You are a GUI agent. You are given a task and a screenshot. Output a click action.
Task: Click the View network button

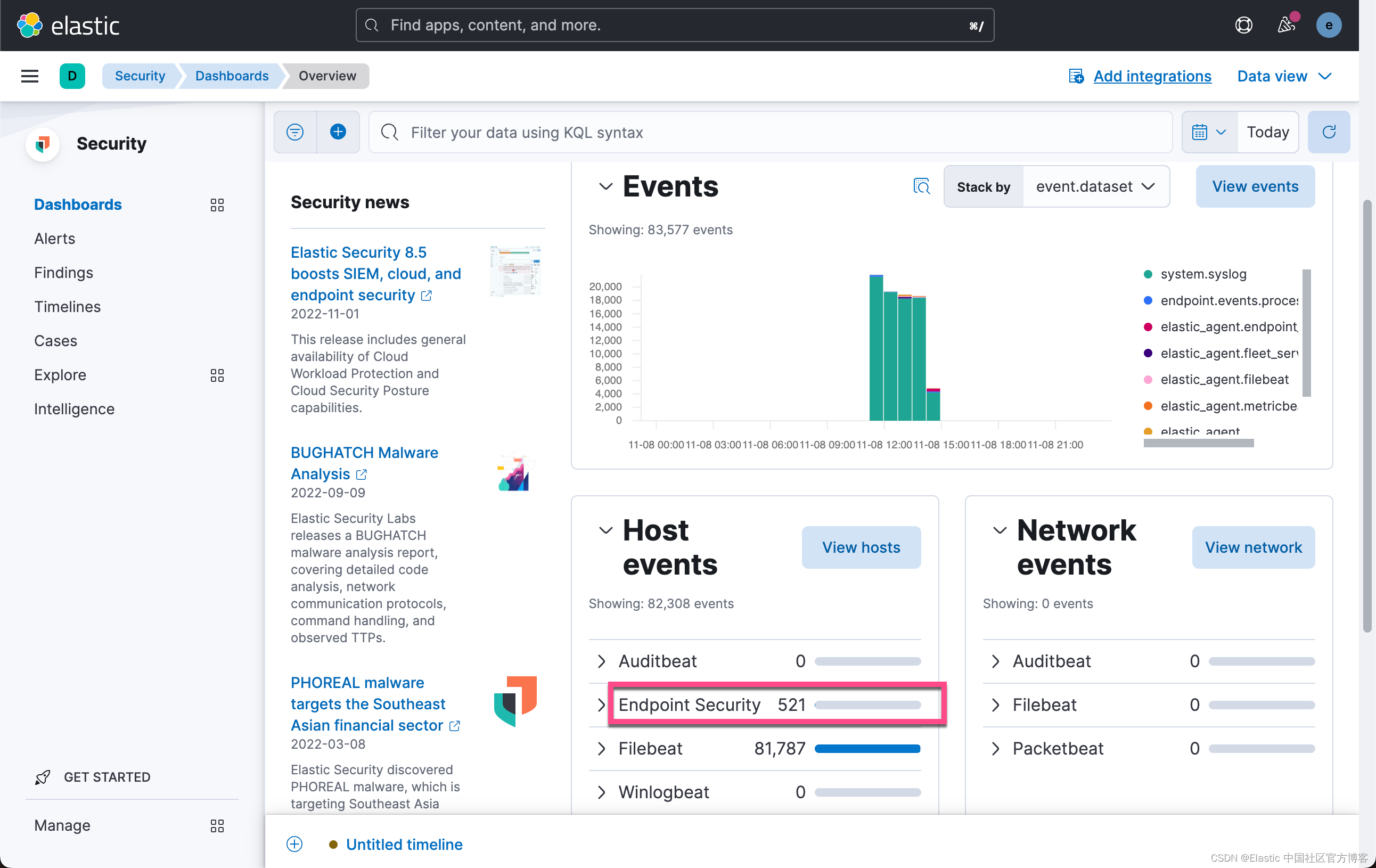[x=1253, y=547]
